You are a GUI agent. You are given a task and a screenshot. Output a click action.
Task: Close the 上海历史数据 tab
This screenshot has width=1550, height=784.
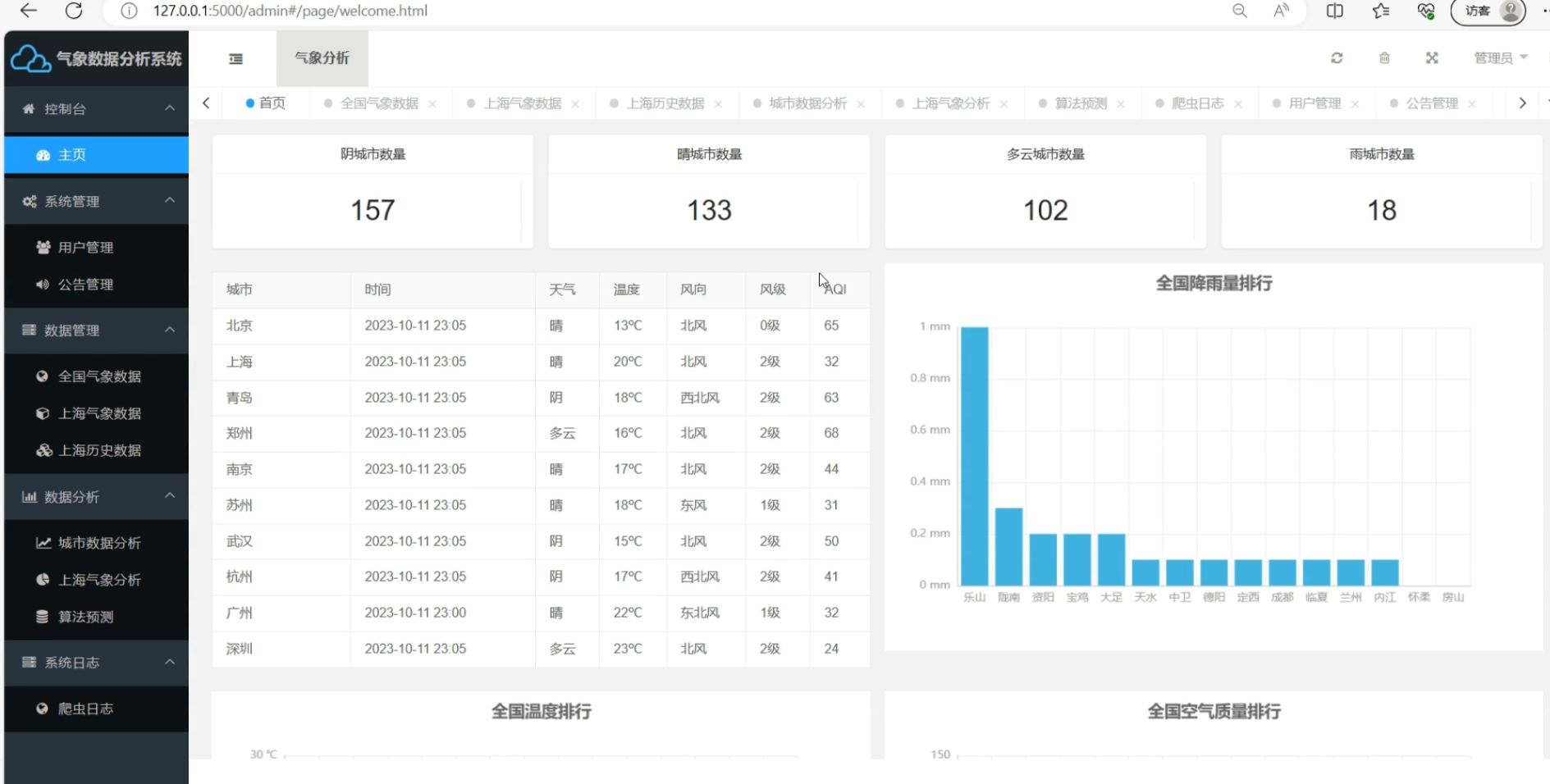pyautogui.click(x=718, y=104)
